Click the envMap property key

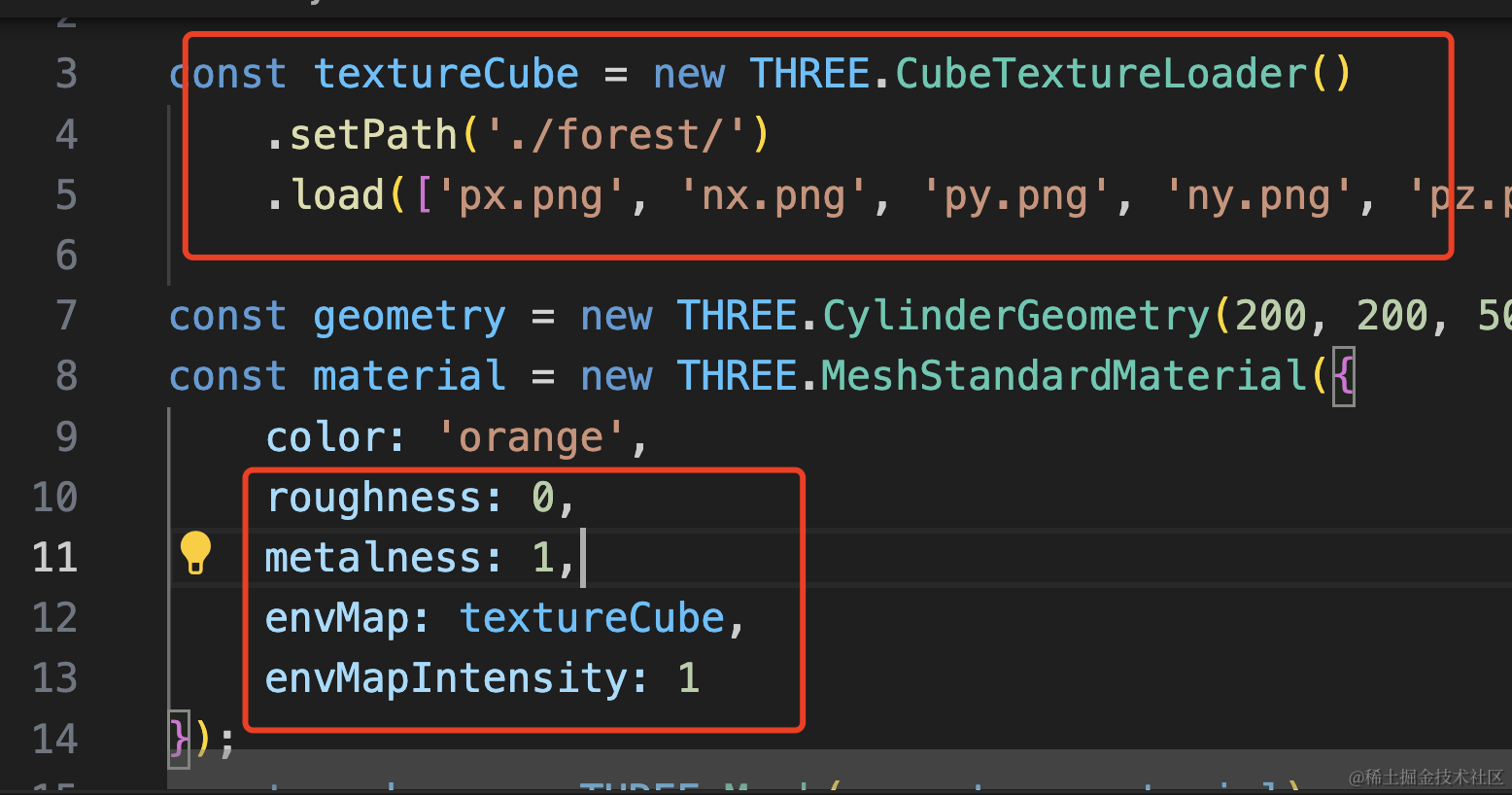pos(337,618)
